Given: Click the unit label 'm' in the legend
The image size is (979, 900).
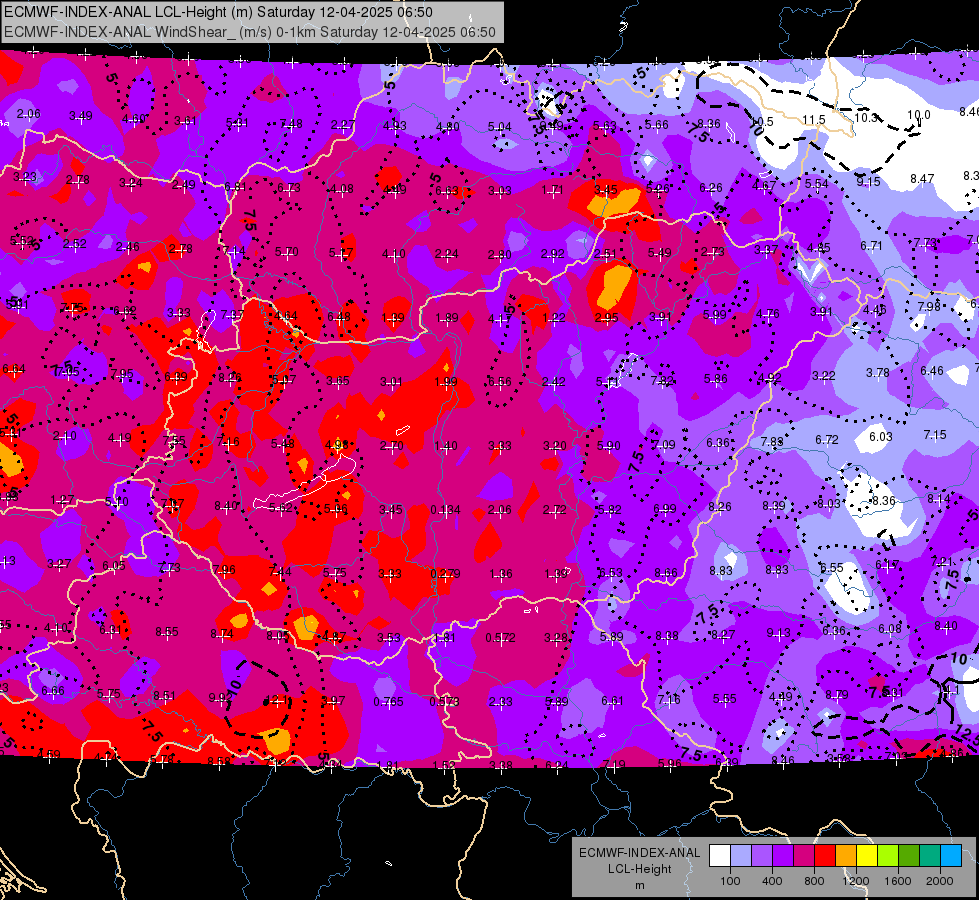Looking at the screenshot, I should pos(639,886).
